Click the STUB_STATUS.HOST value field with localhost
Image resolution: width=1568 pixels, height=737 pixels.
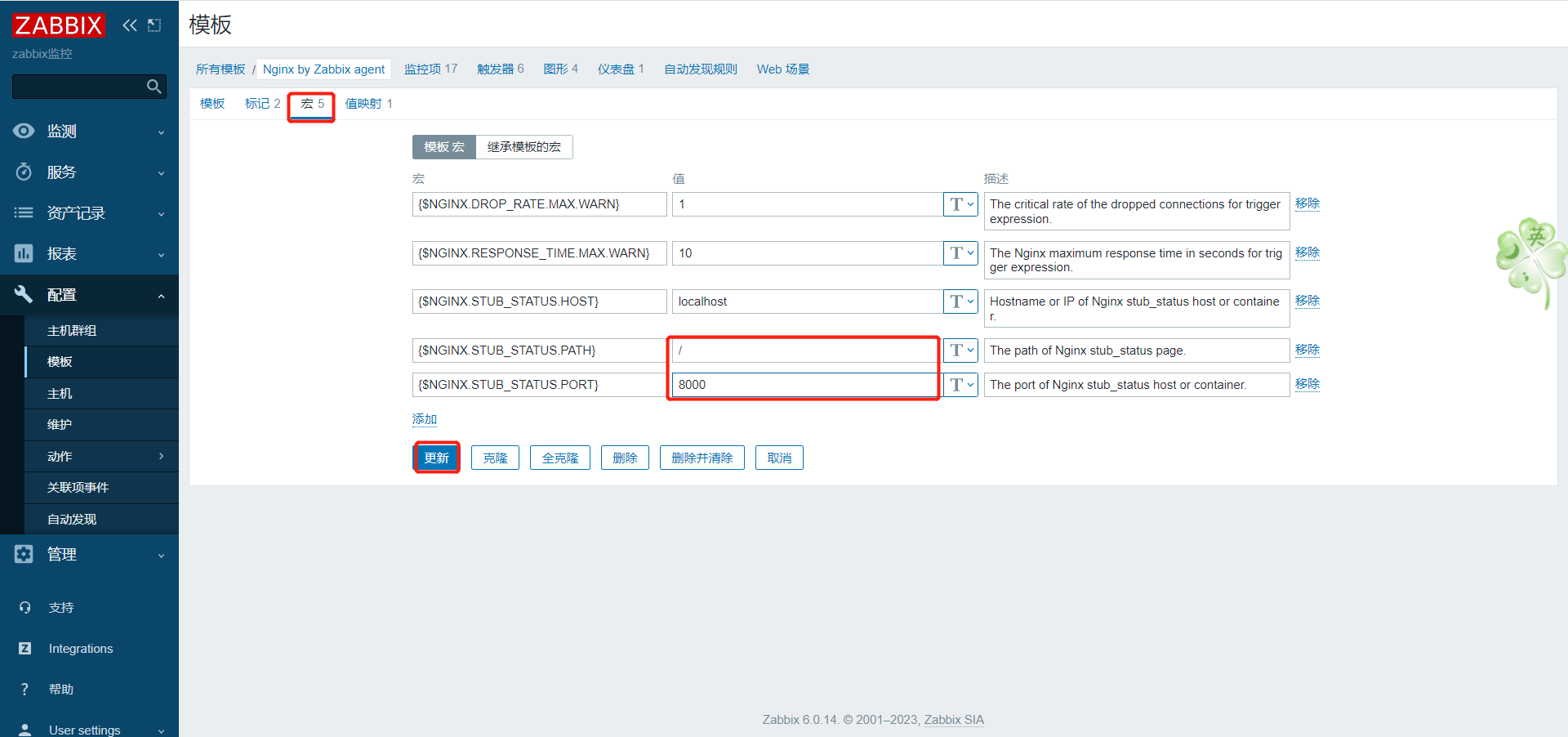click(808, 301)
